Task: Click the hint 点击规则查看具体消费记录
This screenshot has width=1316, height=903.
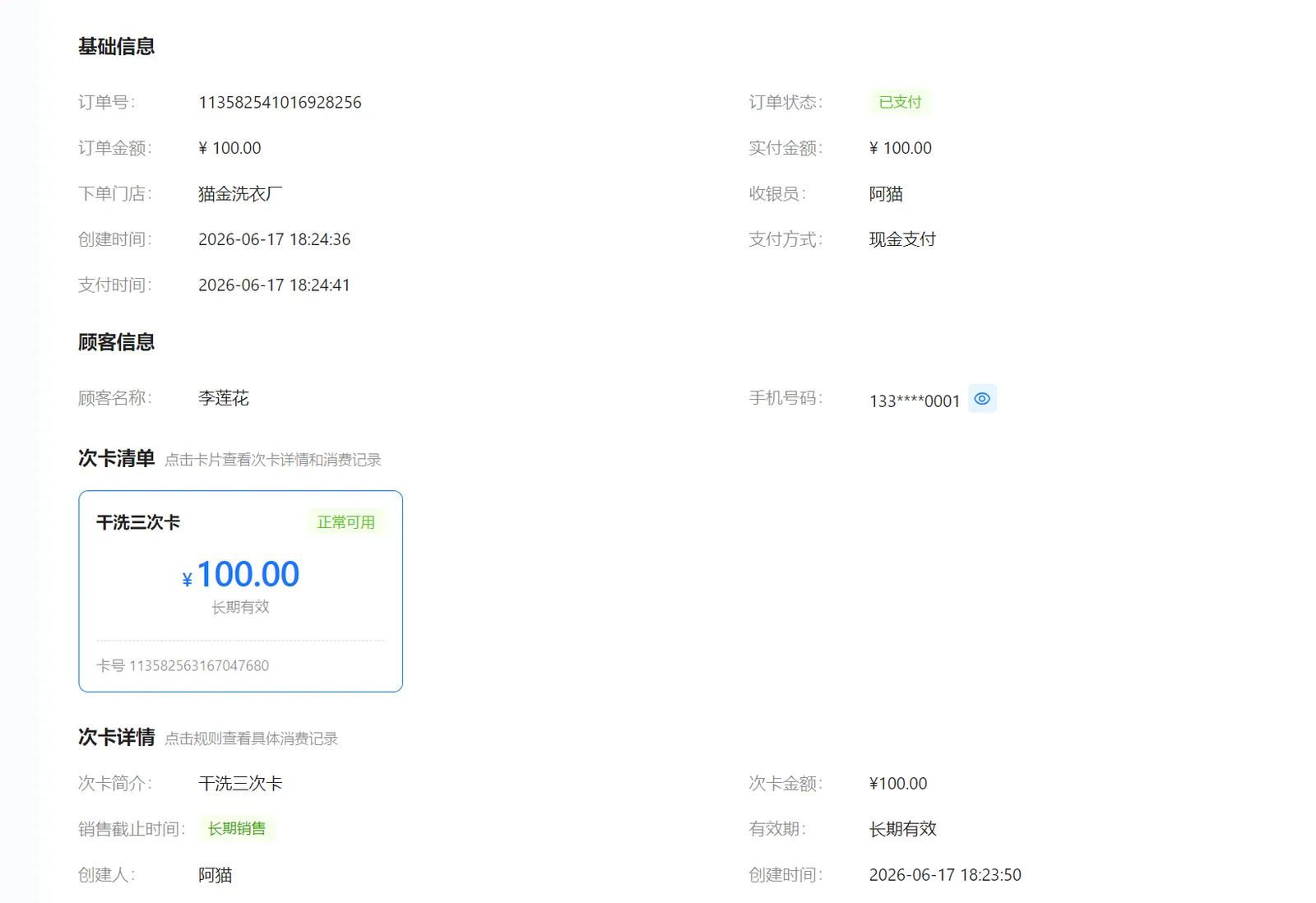Action: pyautogui.click(x=252, y=739)
